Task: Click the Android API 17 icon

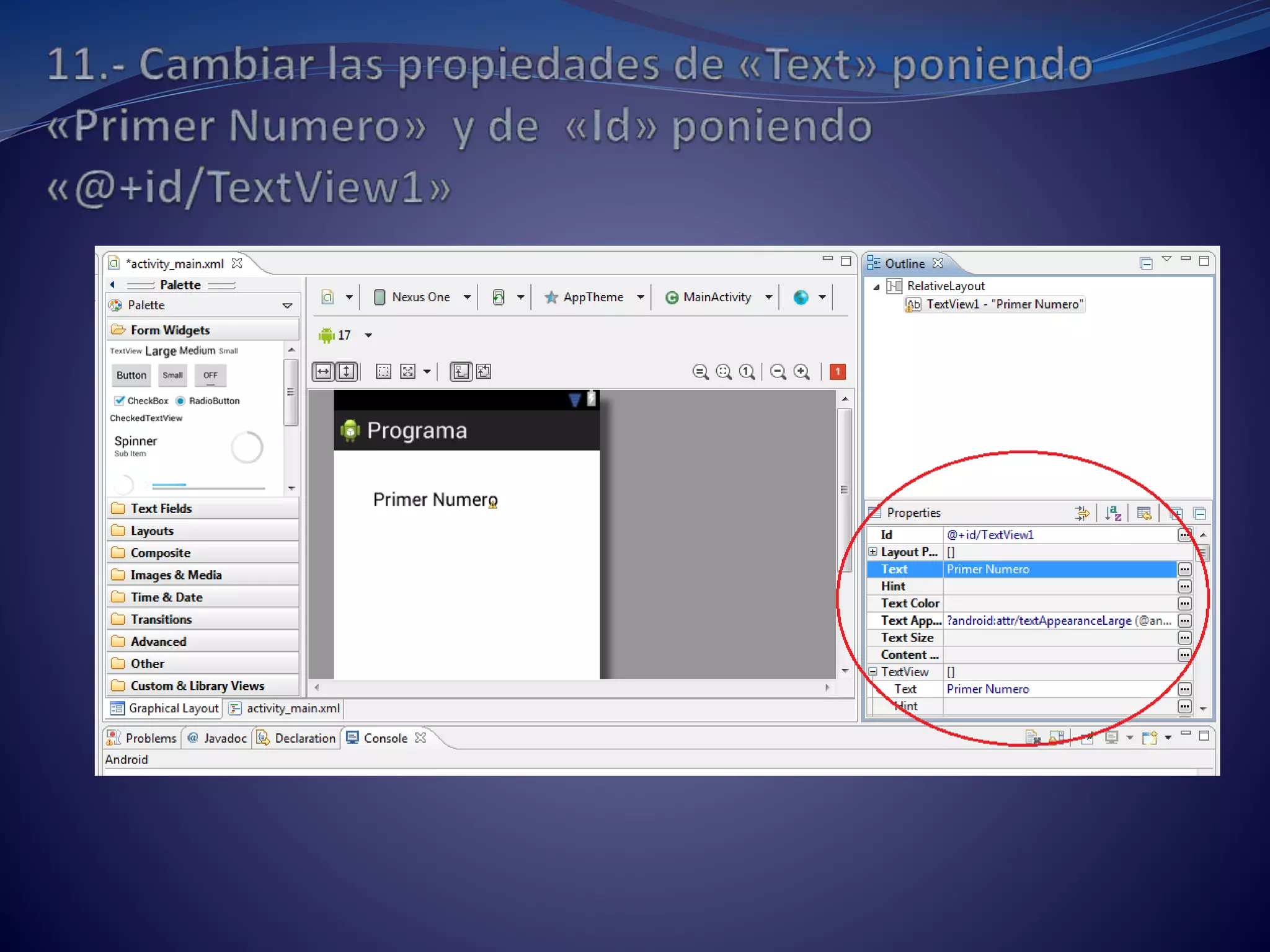Action: point(326,335)
